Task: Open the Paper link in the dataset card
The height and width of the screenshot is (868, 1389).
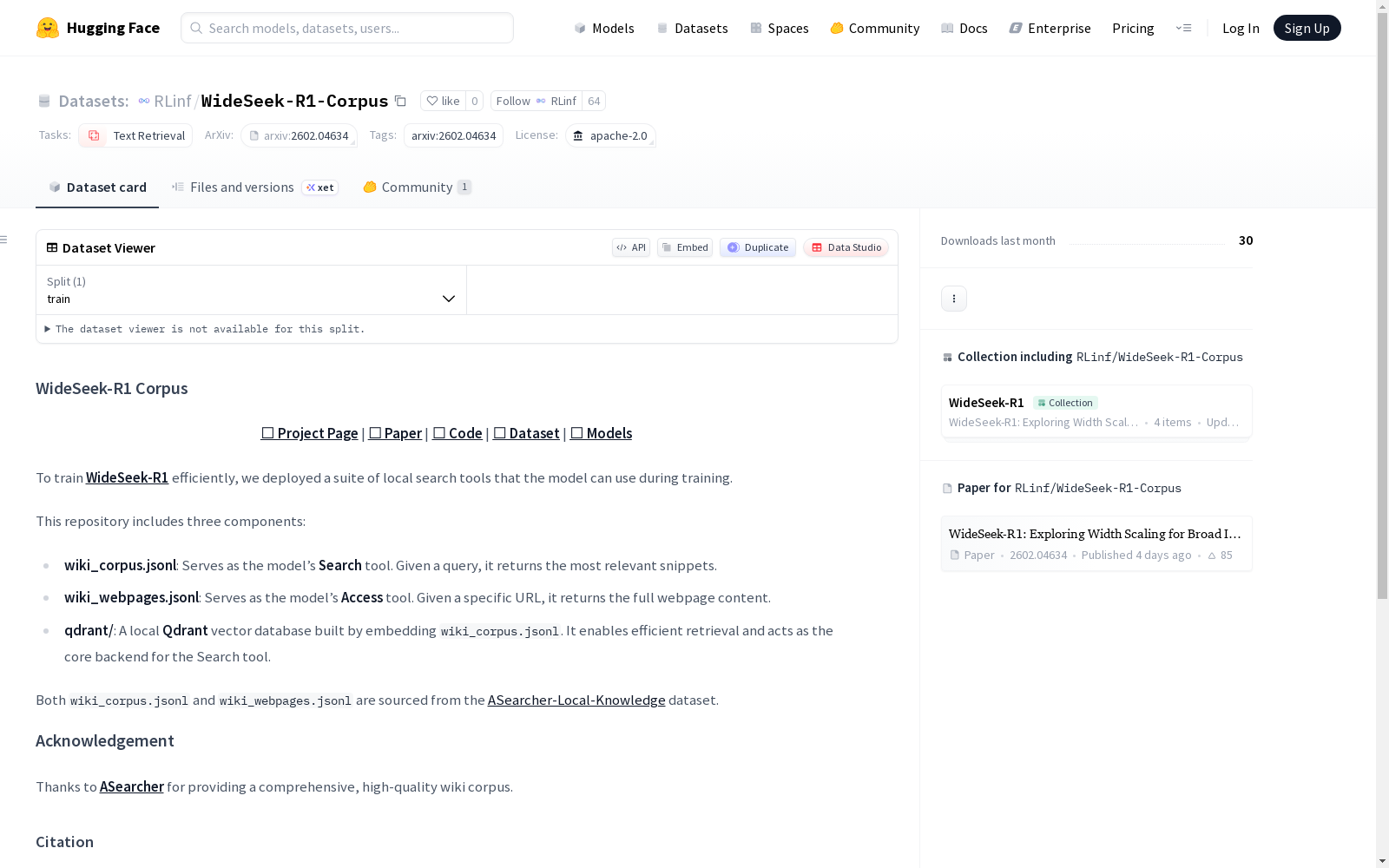Action: pyautogui.click(x=395, y=433)
